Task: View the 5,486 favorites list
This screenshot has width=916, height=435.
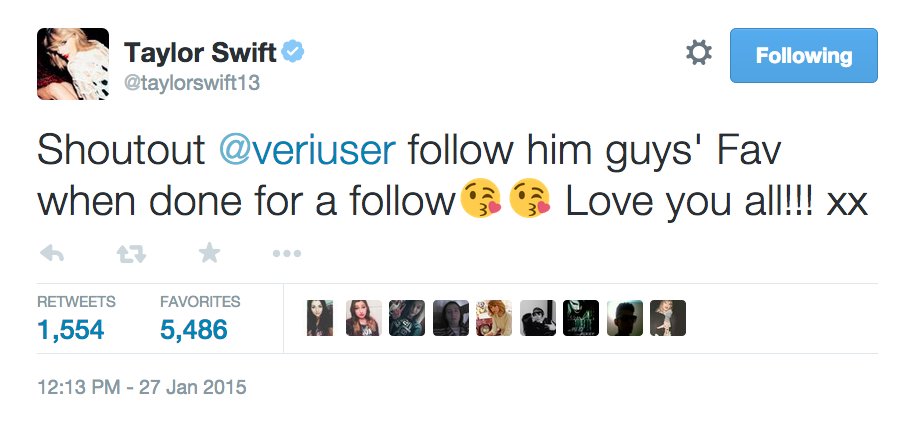Action: click(x=194, y=328)
